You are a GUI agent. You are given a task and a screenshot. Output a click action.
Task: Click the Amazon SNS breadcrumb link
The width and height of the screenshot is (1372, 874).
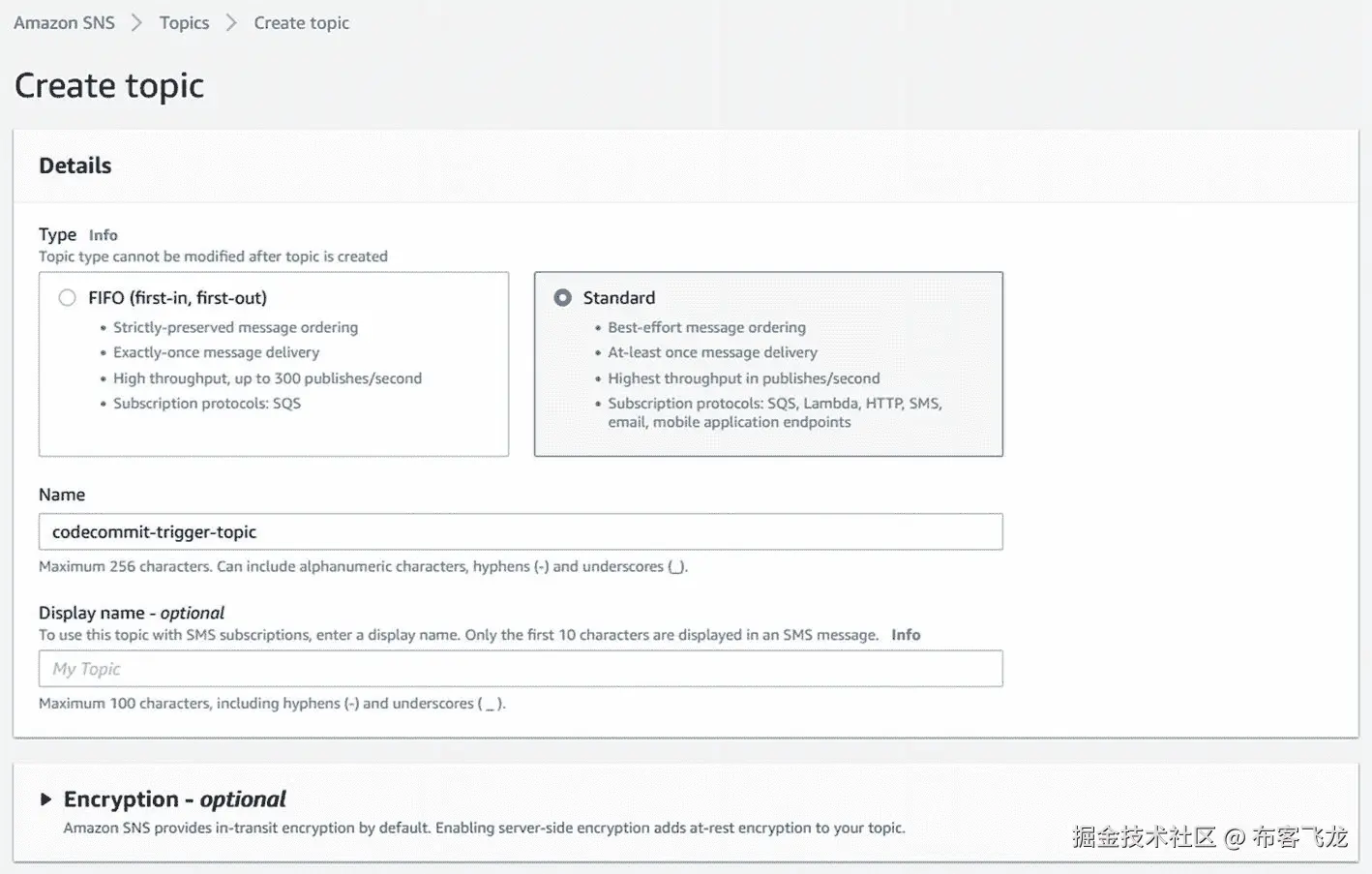64,22
